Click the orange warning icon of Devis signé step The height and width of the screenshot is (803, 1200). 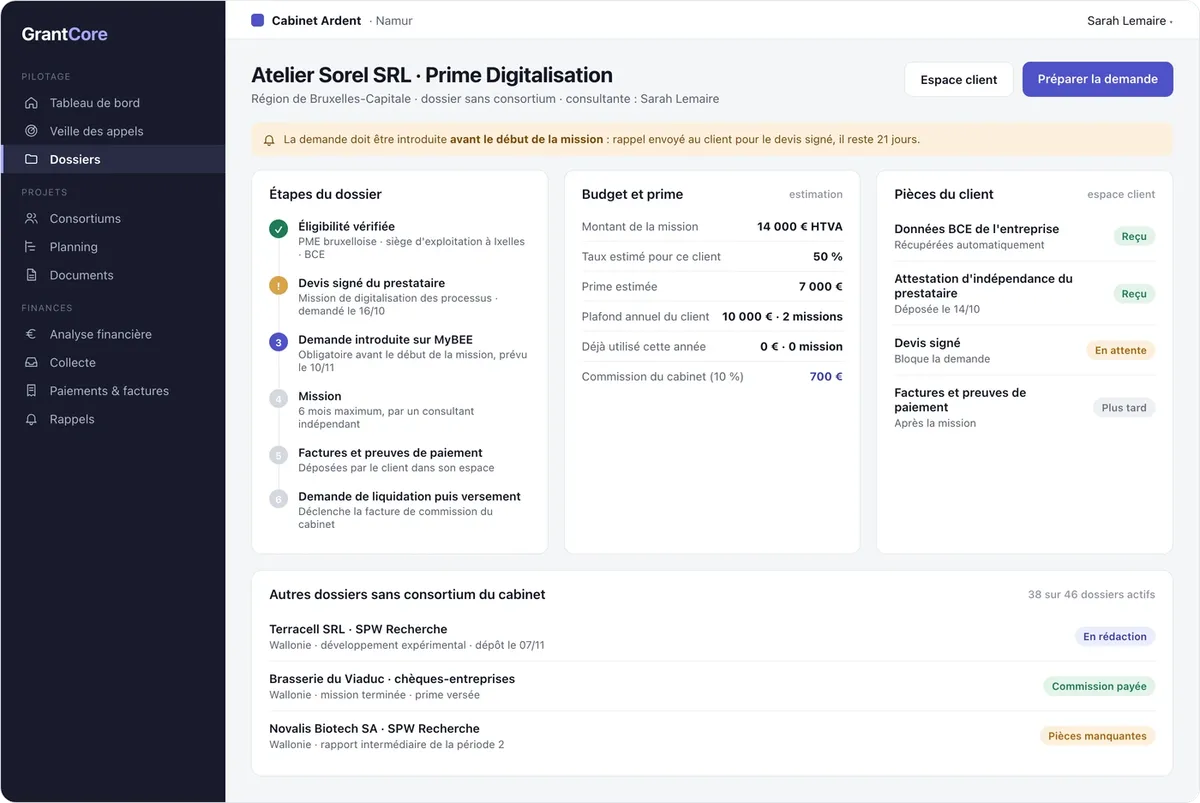[278, 285]
